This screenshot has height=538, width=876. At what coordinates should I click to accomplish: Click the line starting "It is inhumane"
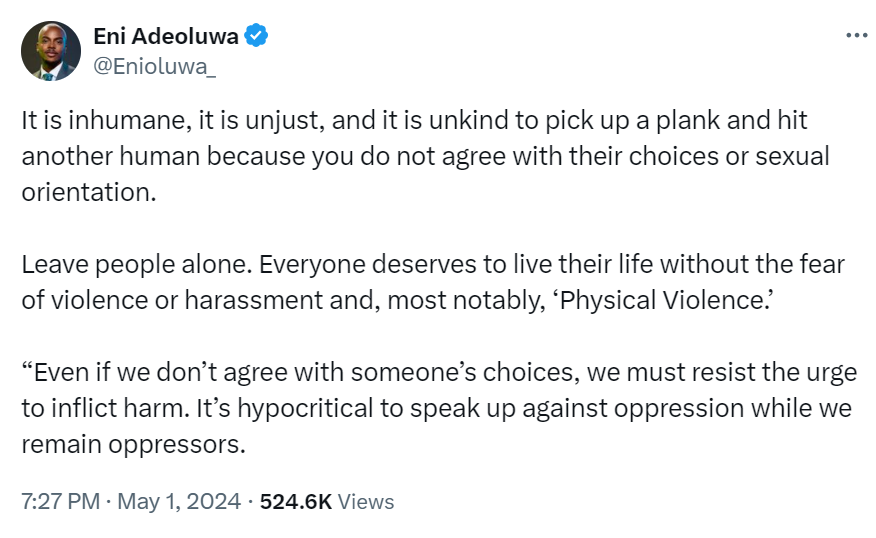coord(414,121)
